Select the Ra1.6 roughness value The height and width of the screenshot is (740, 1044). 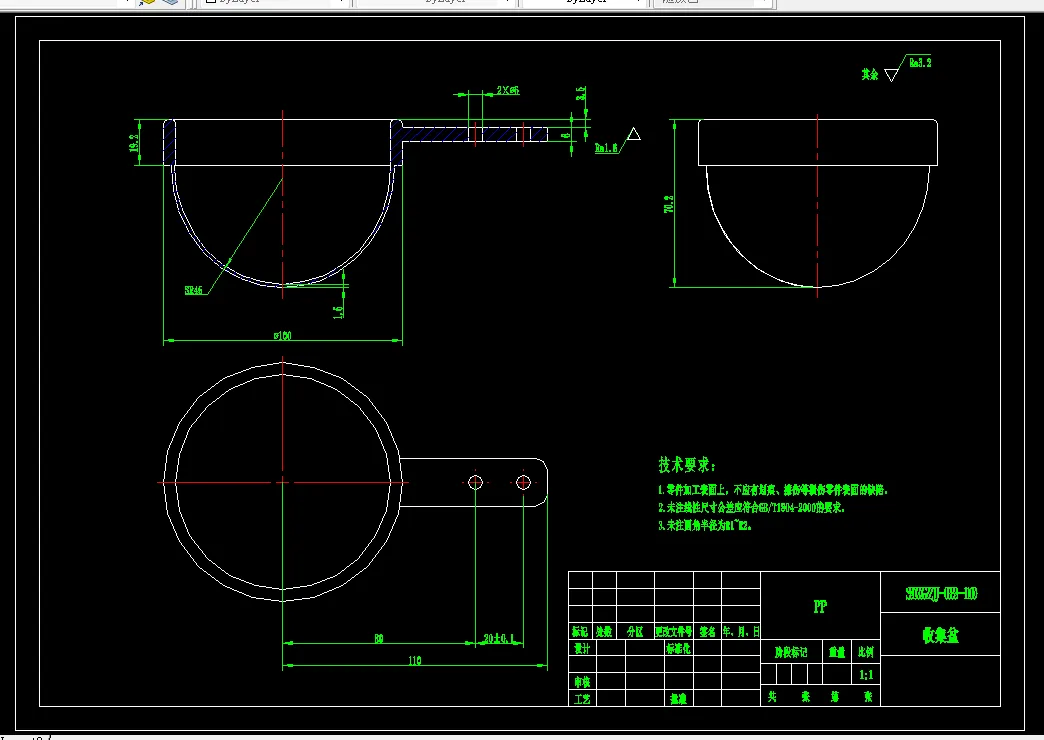606,148
